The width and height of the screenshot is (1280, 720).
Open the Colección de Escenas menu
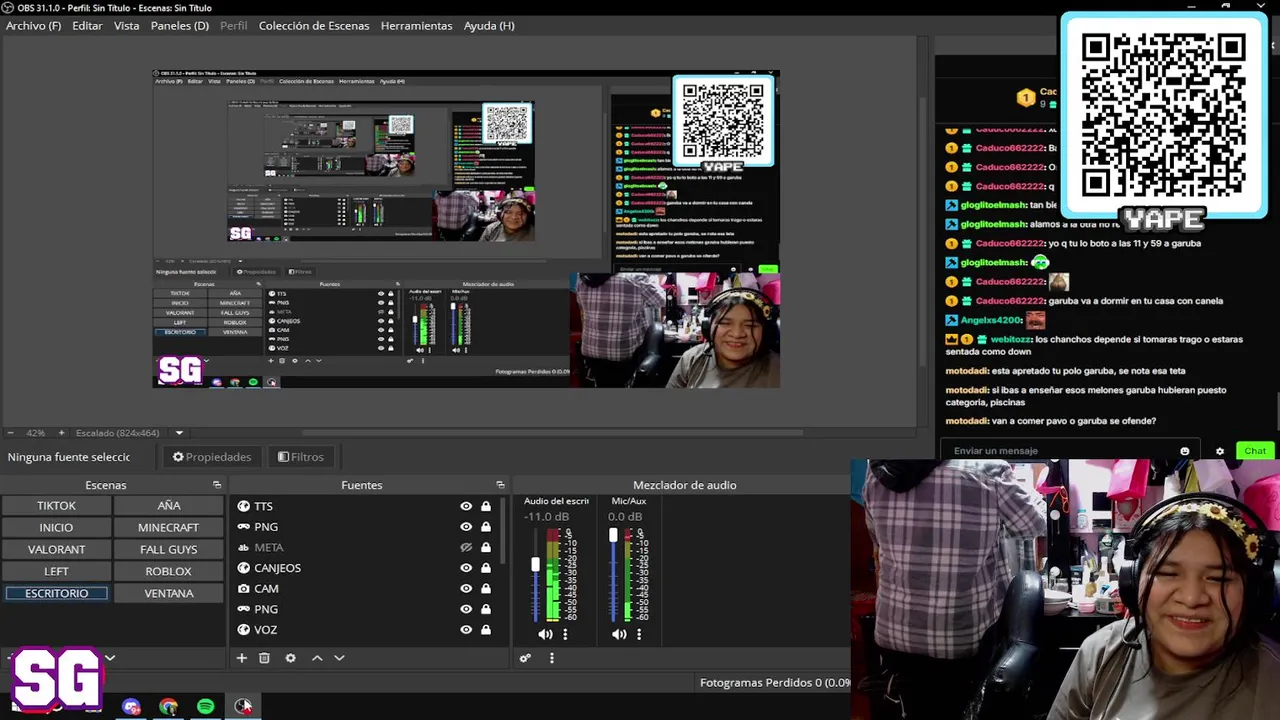click(x=314, y=25)
